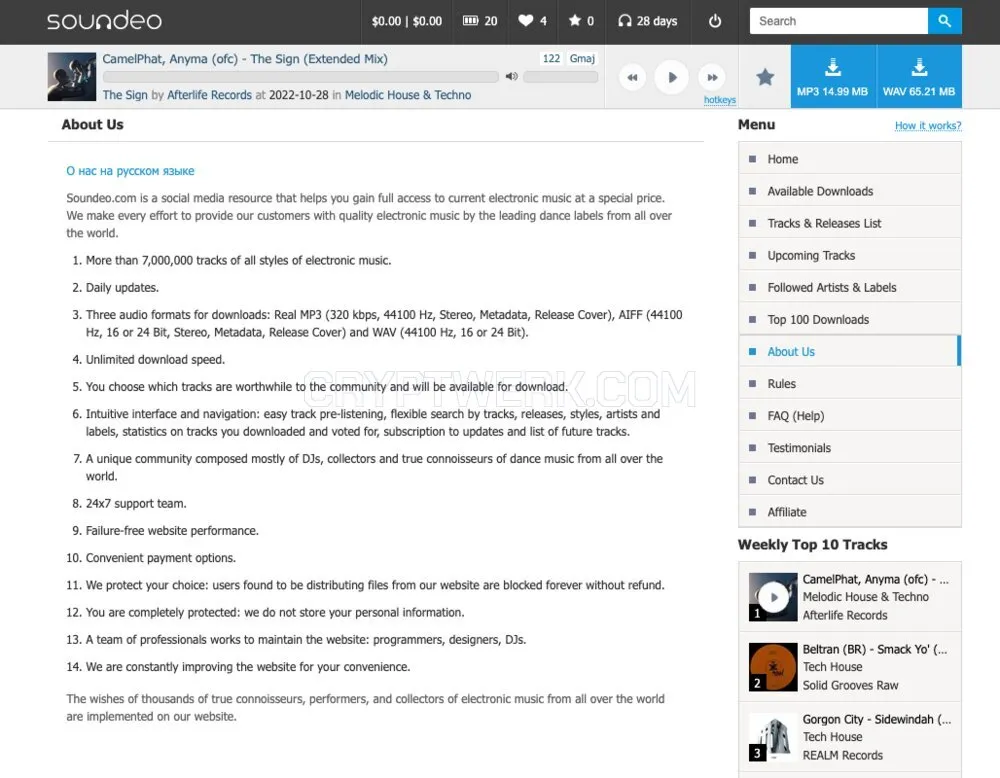Click the 122 BPM tag
1000x778 pixels.
[551, 59]
